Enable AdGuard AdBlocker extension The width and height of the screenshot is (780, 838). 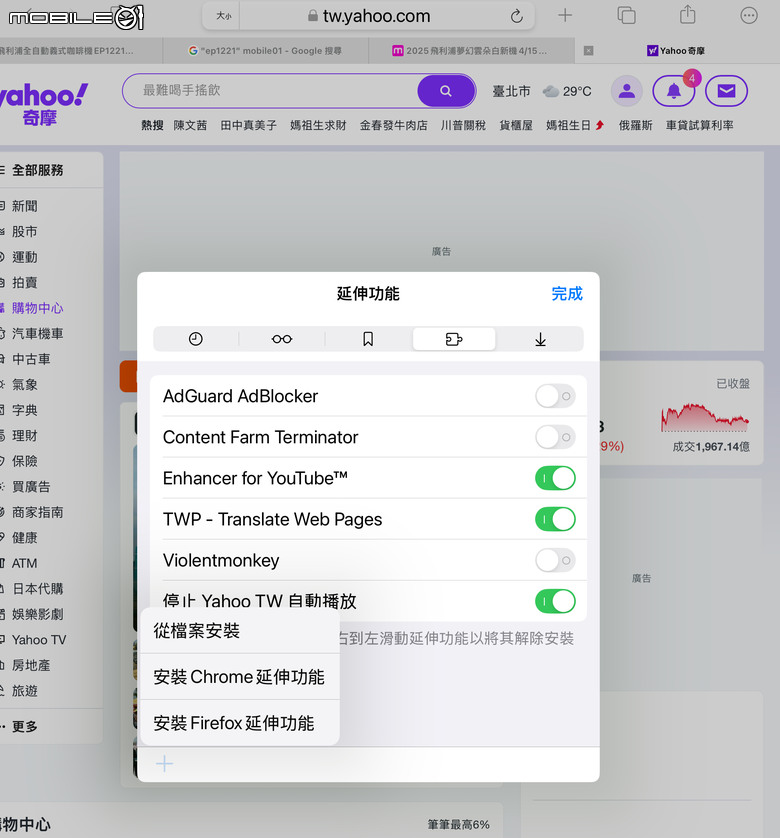click(x=555, y=396)
